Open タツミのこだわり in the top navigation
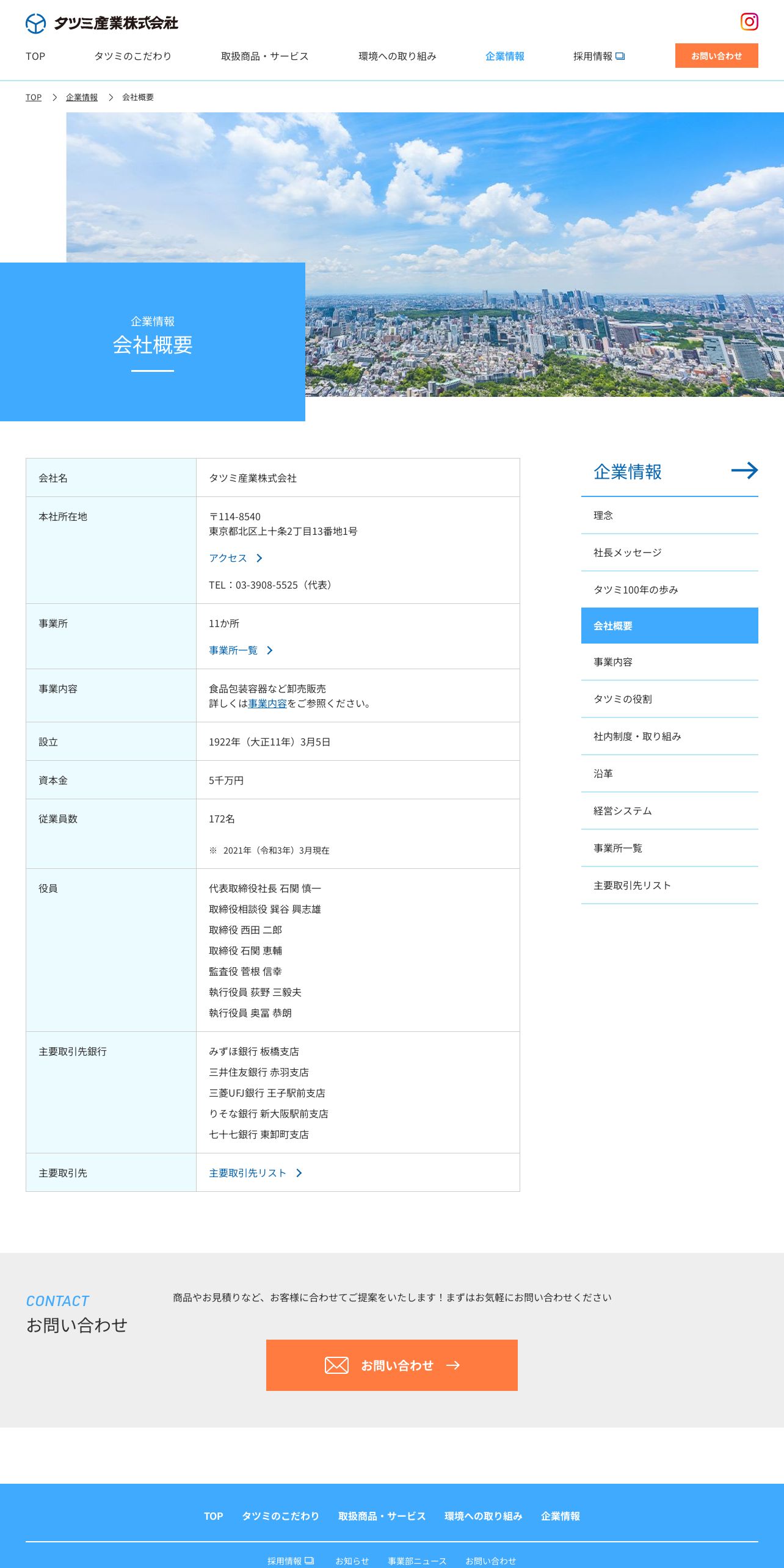Viewport: 784px width, 1568px height. (132, 56)
